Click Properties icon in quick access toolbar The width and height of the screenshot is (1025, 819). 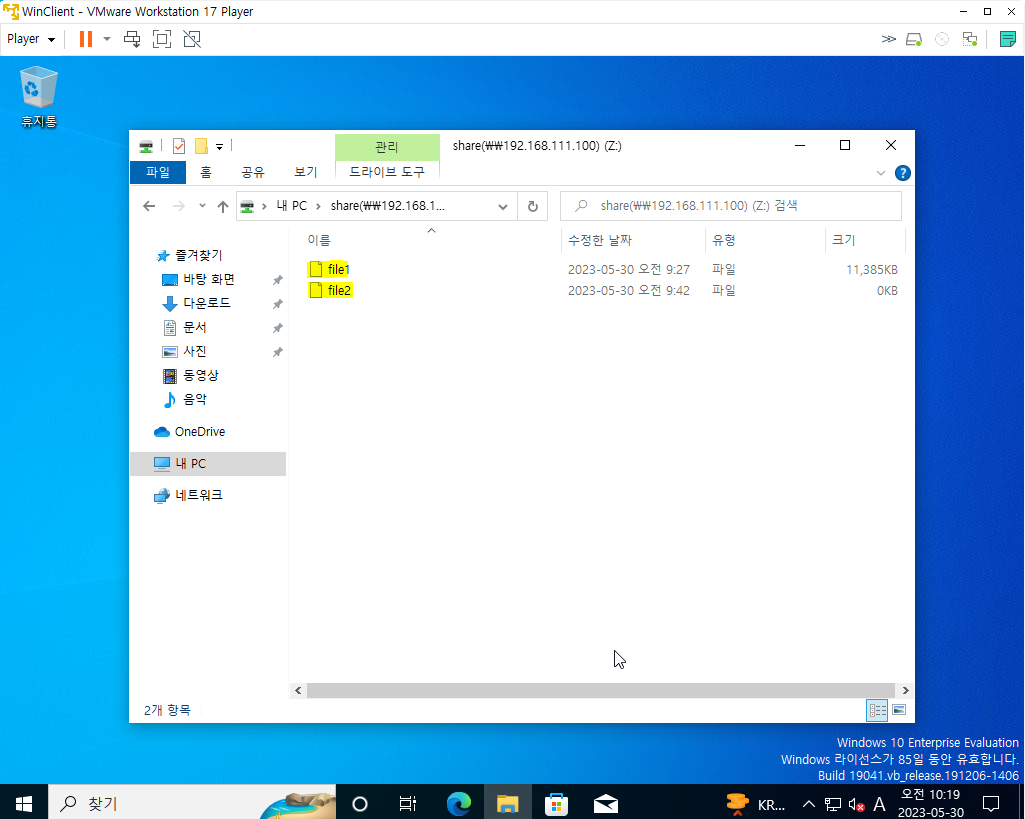tap(178, 146)
